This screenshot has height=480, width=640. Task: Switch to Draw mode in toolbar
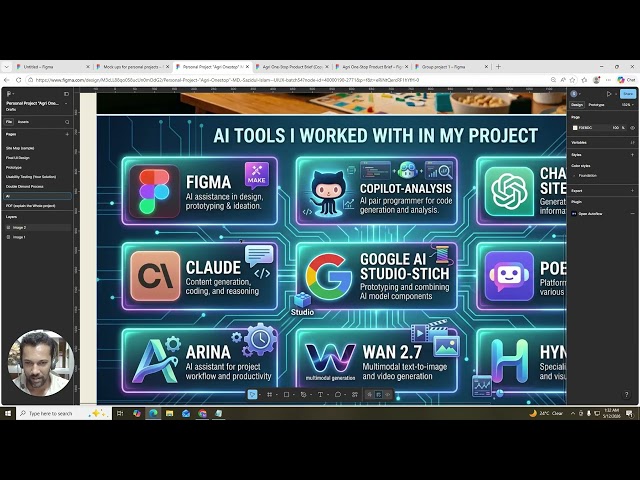pos(369,395)
